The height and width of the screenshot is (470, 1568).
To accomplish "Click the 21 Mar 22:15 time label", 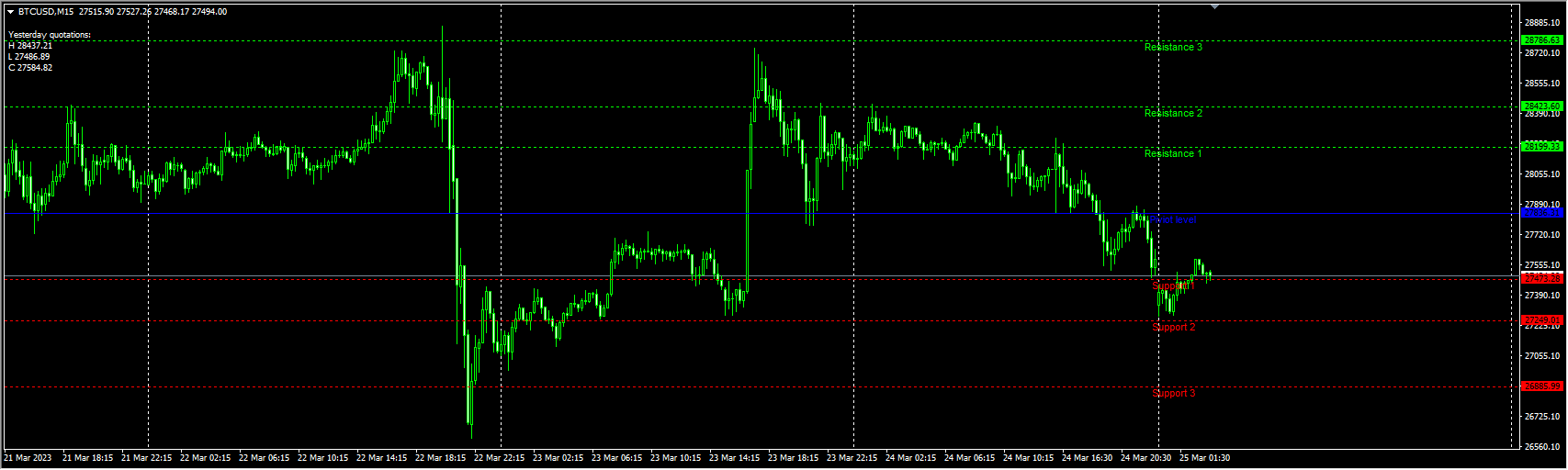I will coord(147,458).
